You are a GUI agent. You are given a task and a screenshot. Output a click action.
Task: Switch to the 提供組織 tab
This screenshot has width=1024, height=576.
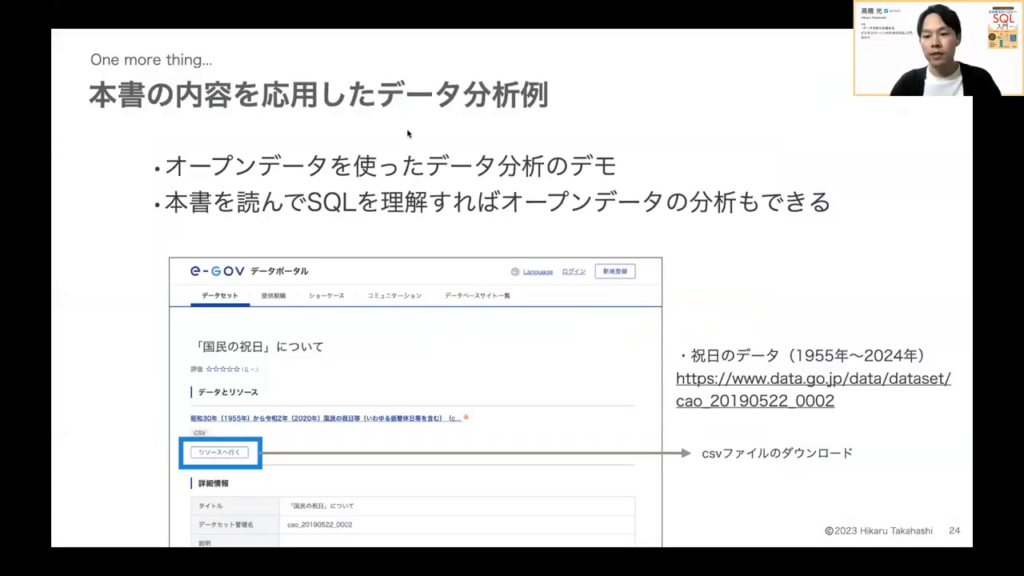point(273,296)
